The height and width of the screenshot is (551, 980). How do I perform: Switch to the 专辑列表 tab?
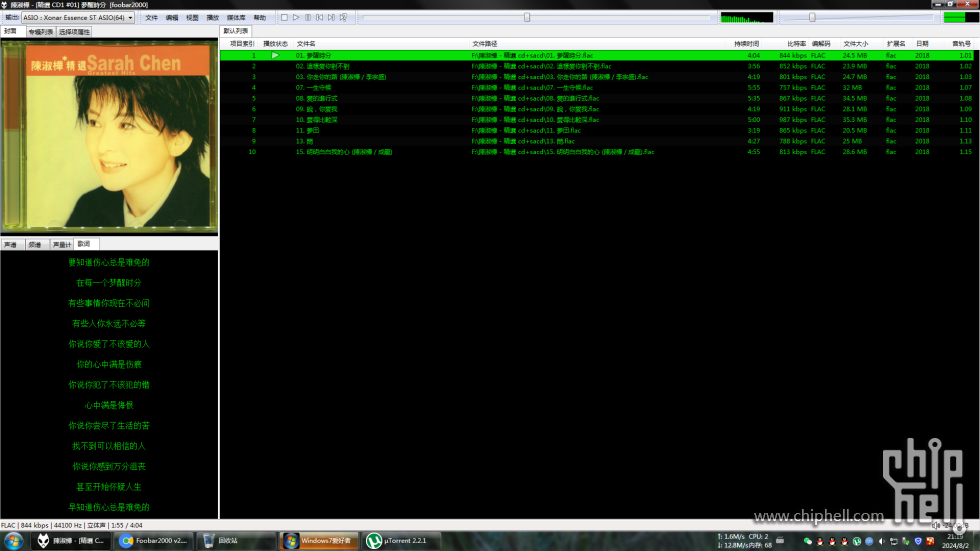pos(41,31)
